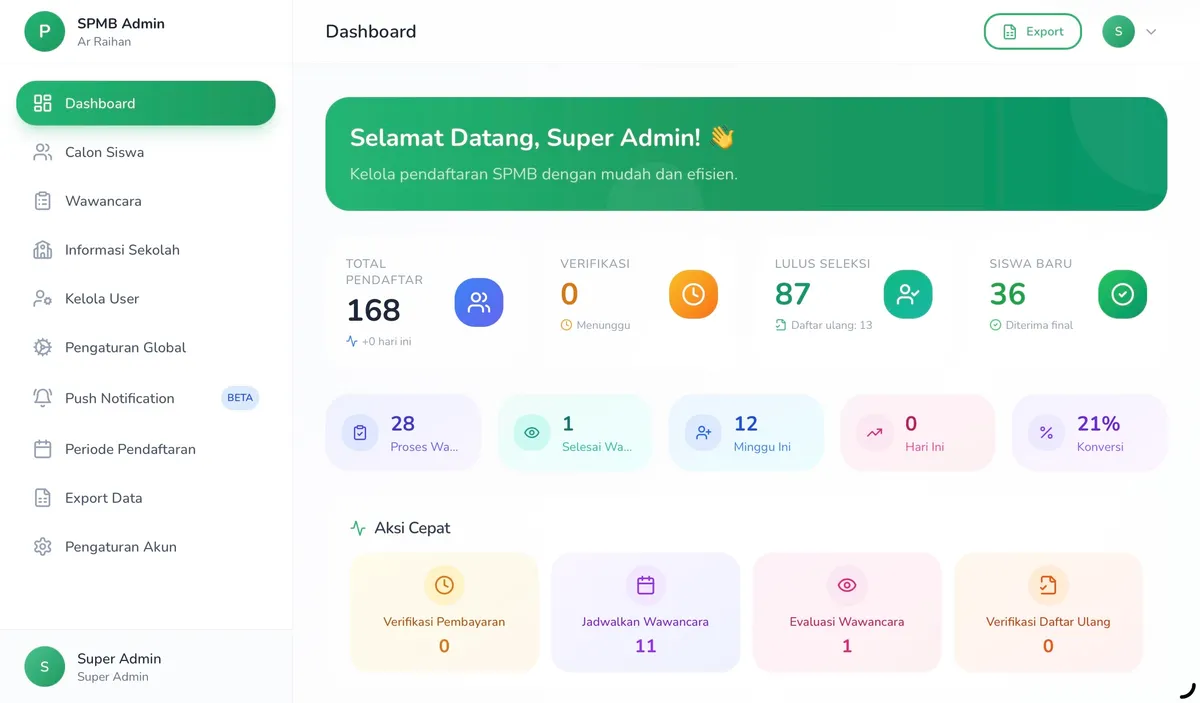Open the Total Pendaftar users icon
1200x703 pixels.
point(478,302)
